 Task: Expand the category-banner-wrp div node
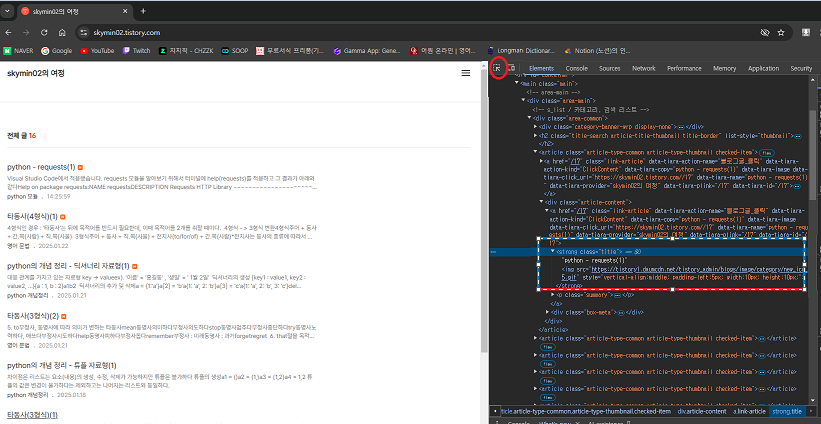(535, 127)
